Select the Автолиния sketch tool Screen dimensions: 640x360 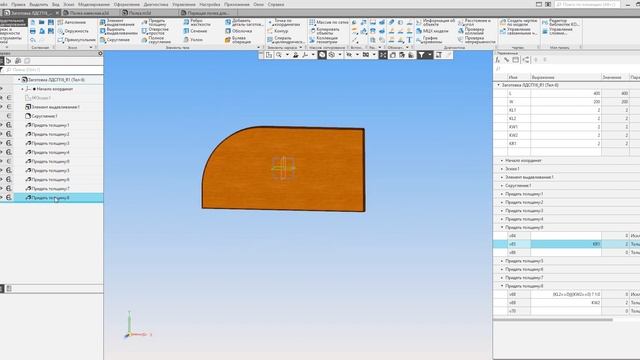[x=72, y=22]
